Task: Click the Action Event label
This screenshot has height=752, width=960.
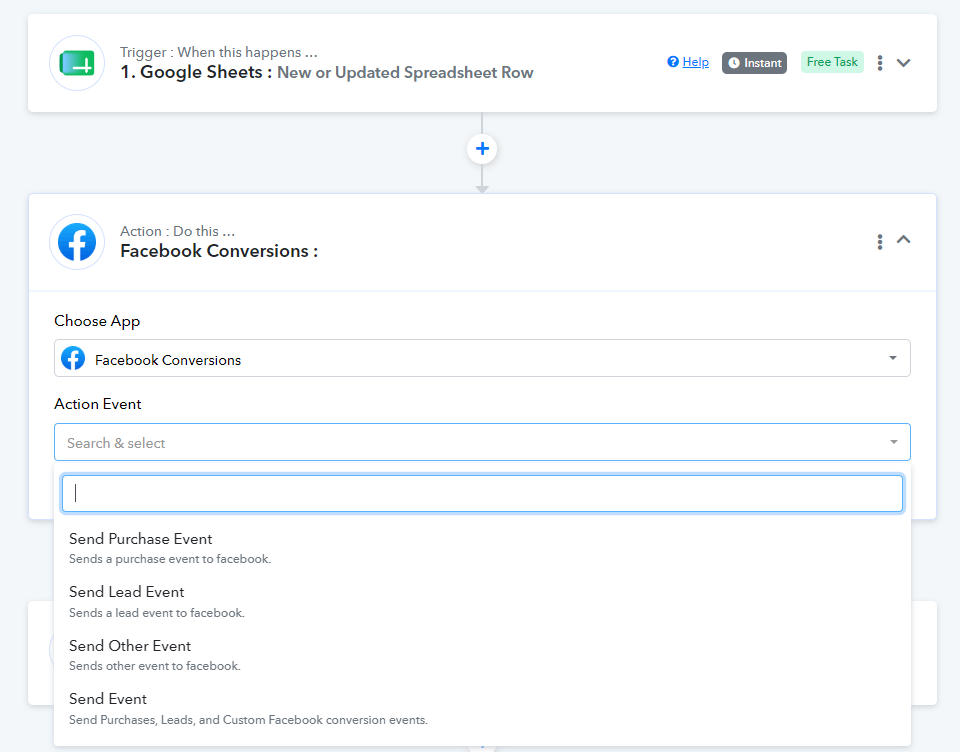Action: click(x=98, y=404)
